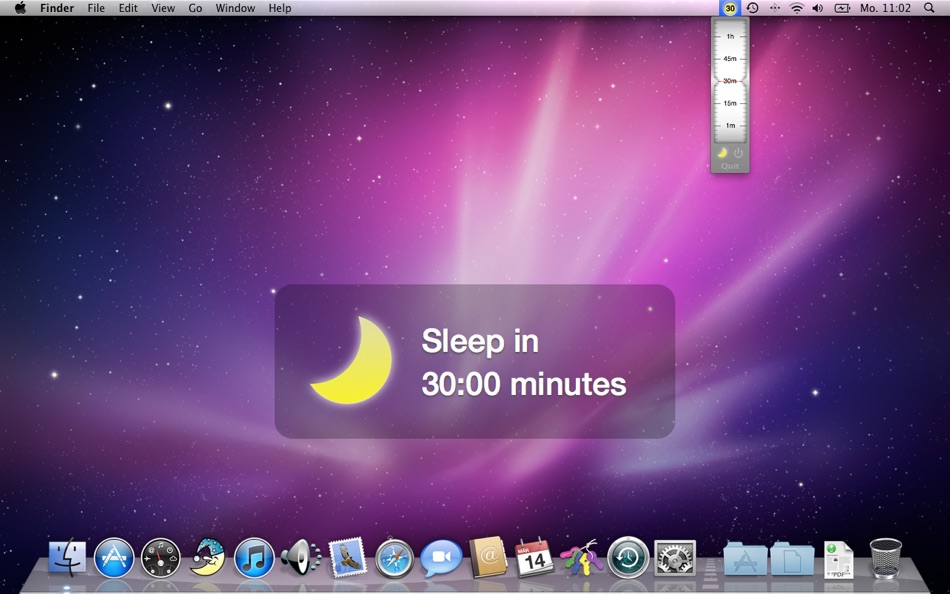Screen dimensions: 950x594
Task: Open the Wi-Fi status menu
Action: [x=797, y=8]
